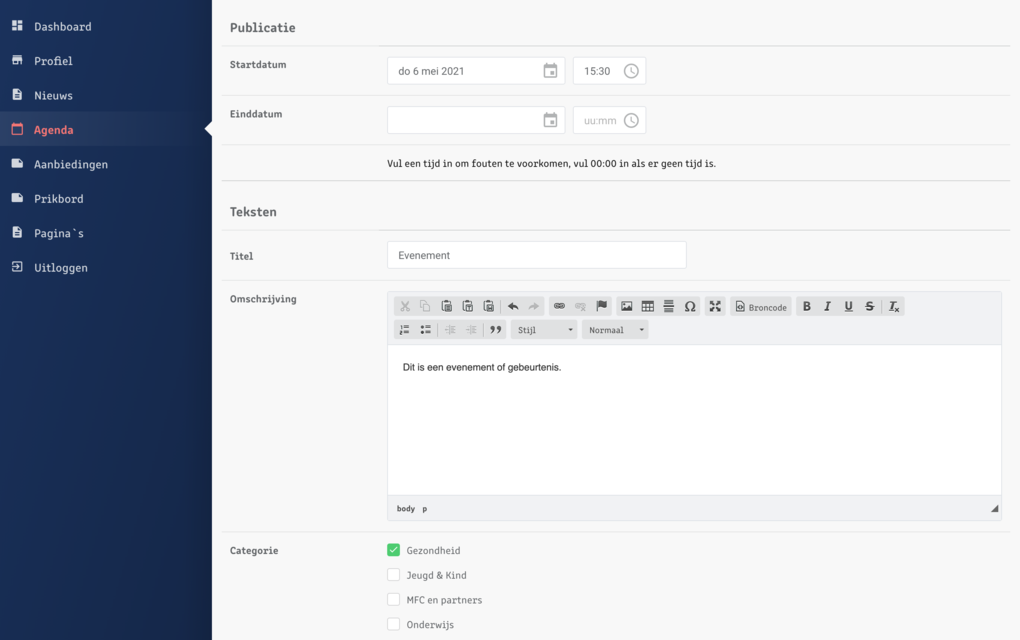The image size is (1020, 640).
Task: Insert an anchor using the flag icon
Action: pyautogui.click(x=602, y=307)
